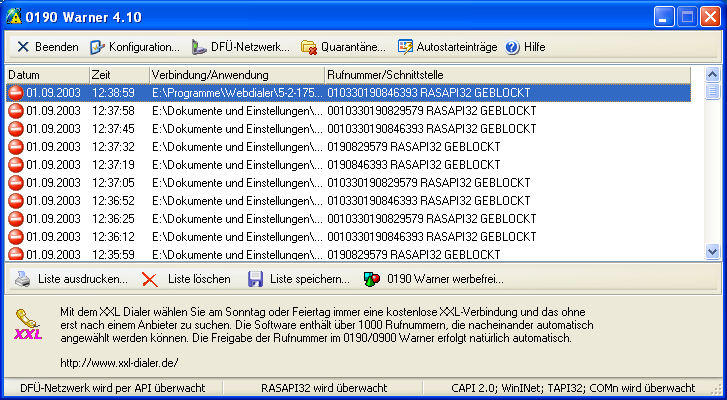This screenshot has width=727, height=400.
Task: Click the blocked icon on the 12:37:45 row
Action: [x=16, y=128]
